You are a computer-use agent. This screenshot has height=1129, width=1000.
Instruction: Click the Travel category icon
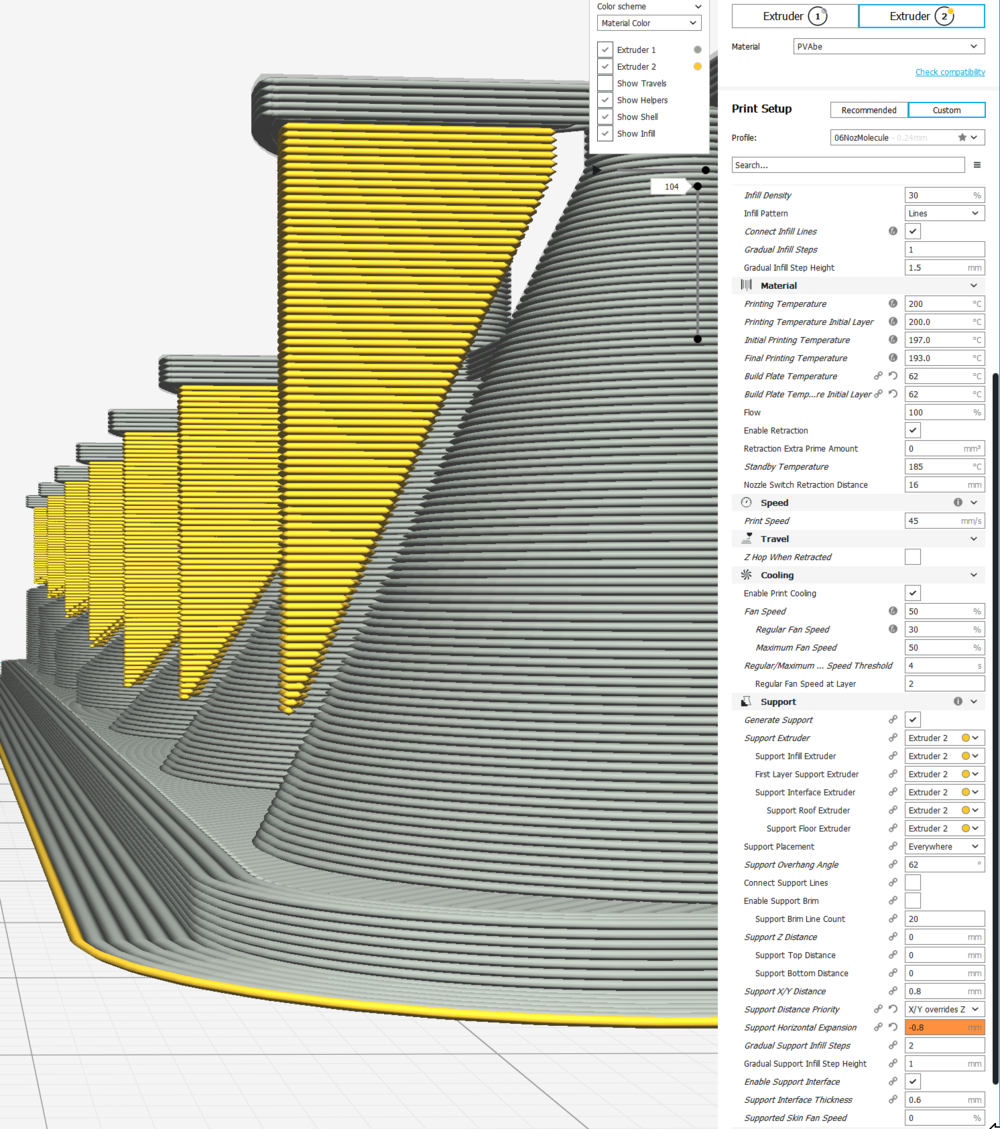pyautogui.click(x=747, y=539)
